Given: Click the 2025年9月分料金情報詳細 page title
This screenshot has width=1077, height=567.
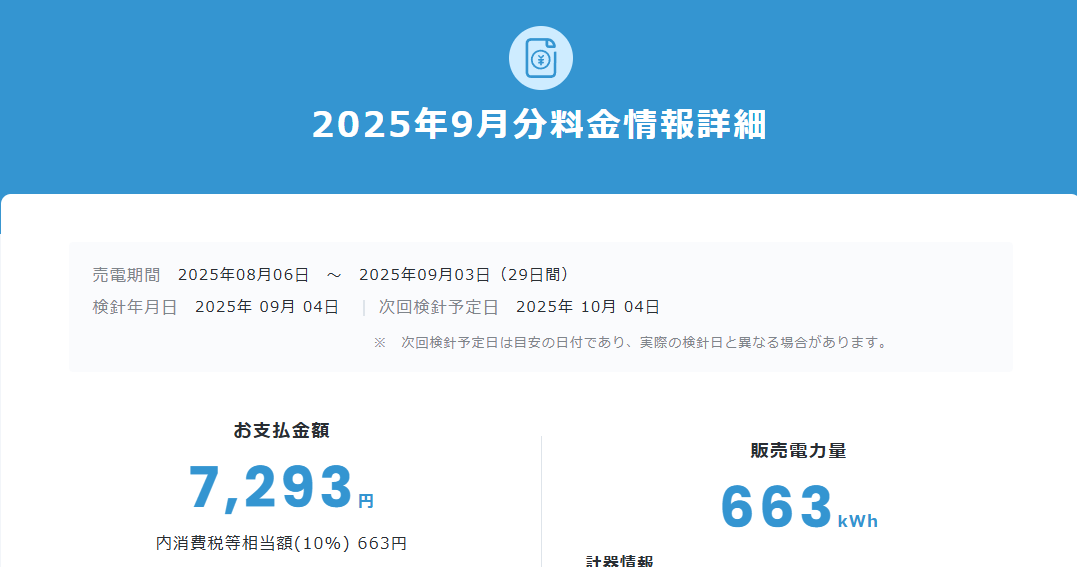Looking at the screenshot, I should click(539, 125).
